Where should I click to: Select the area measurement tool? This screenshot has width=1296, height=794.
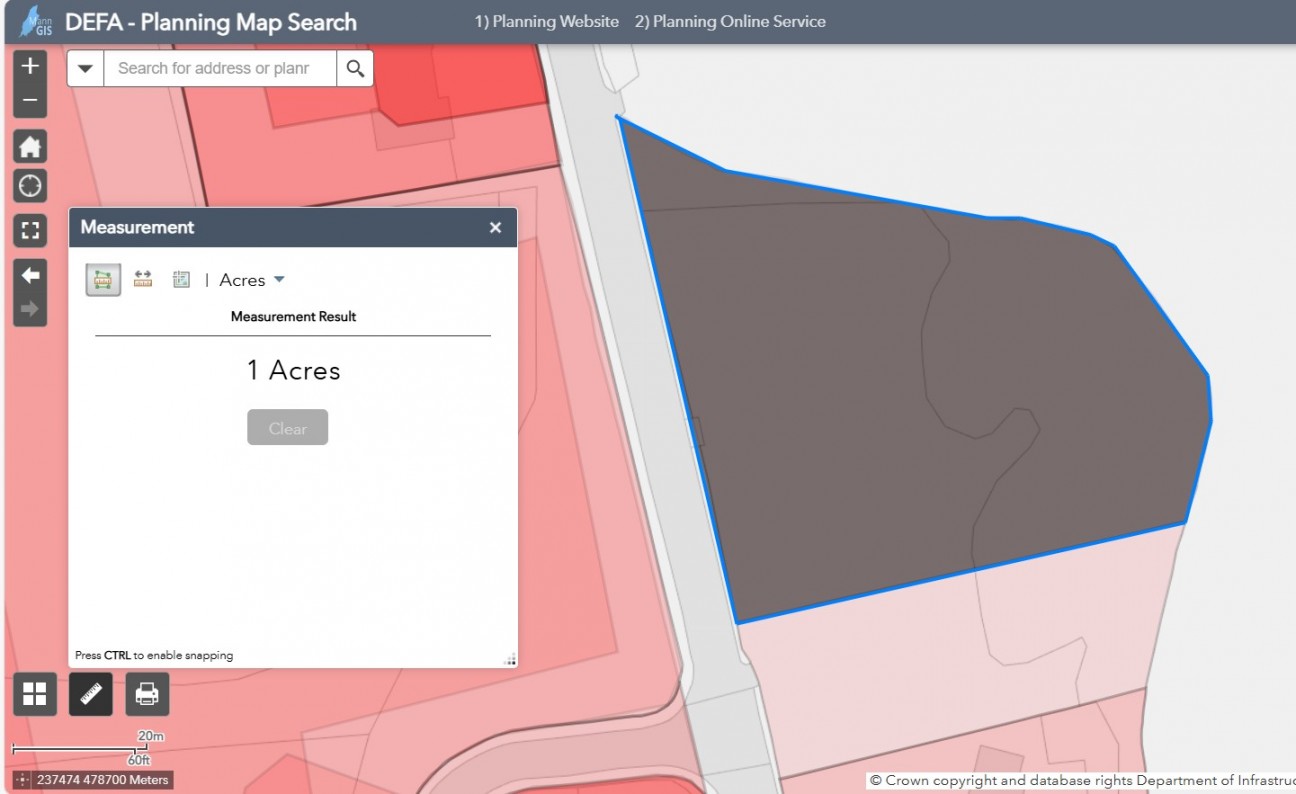103,280
